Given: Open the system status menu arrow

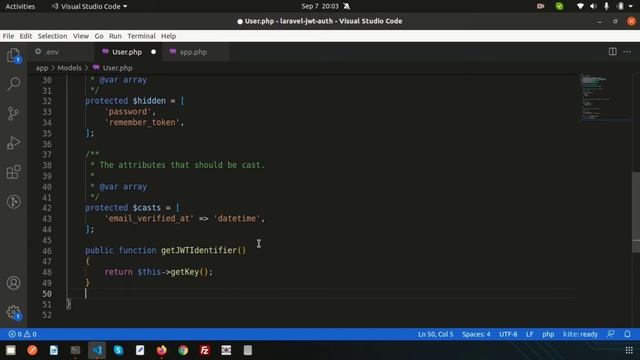Looking at the screenshot, I should click(631, 6).
